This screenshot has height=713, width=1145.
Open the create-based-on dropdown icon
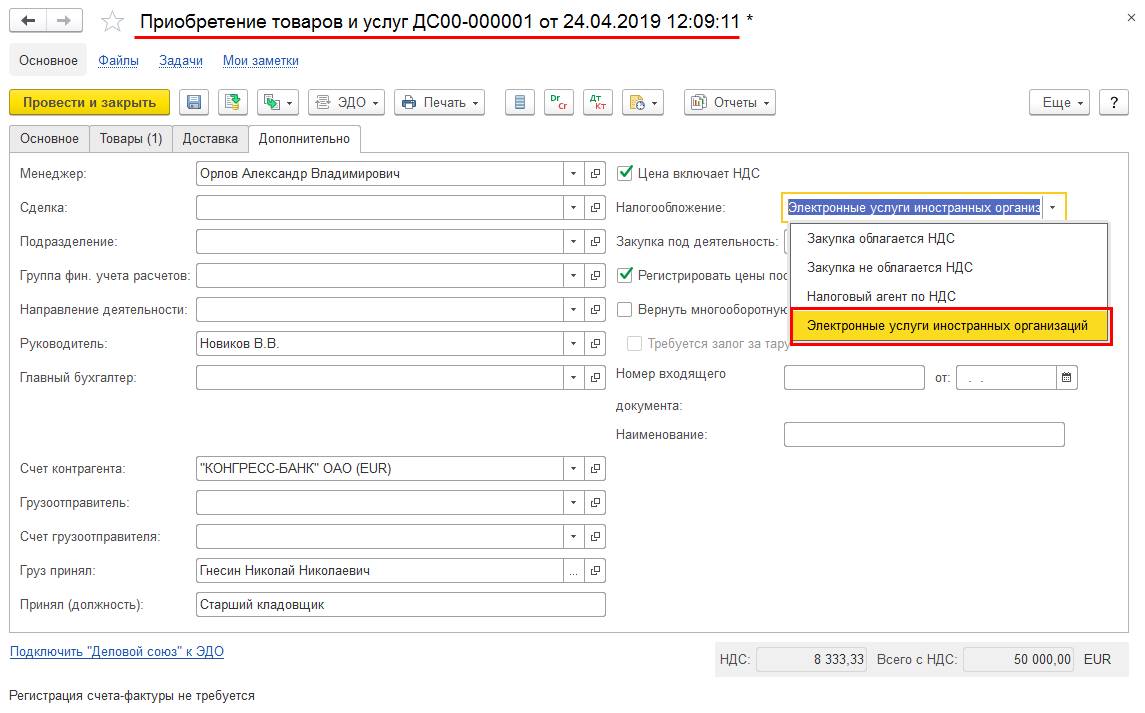click(x=277, y=102)
